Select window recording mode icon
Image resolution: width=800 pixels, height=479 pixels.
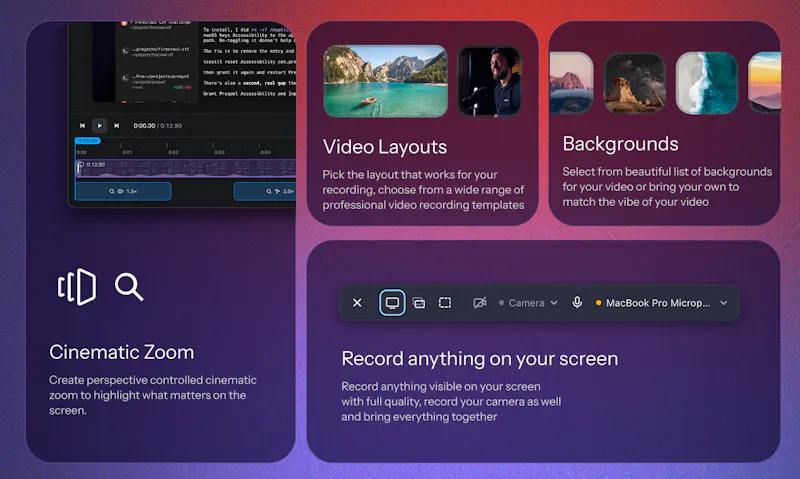click(419, 303)
